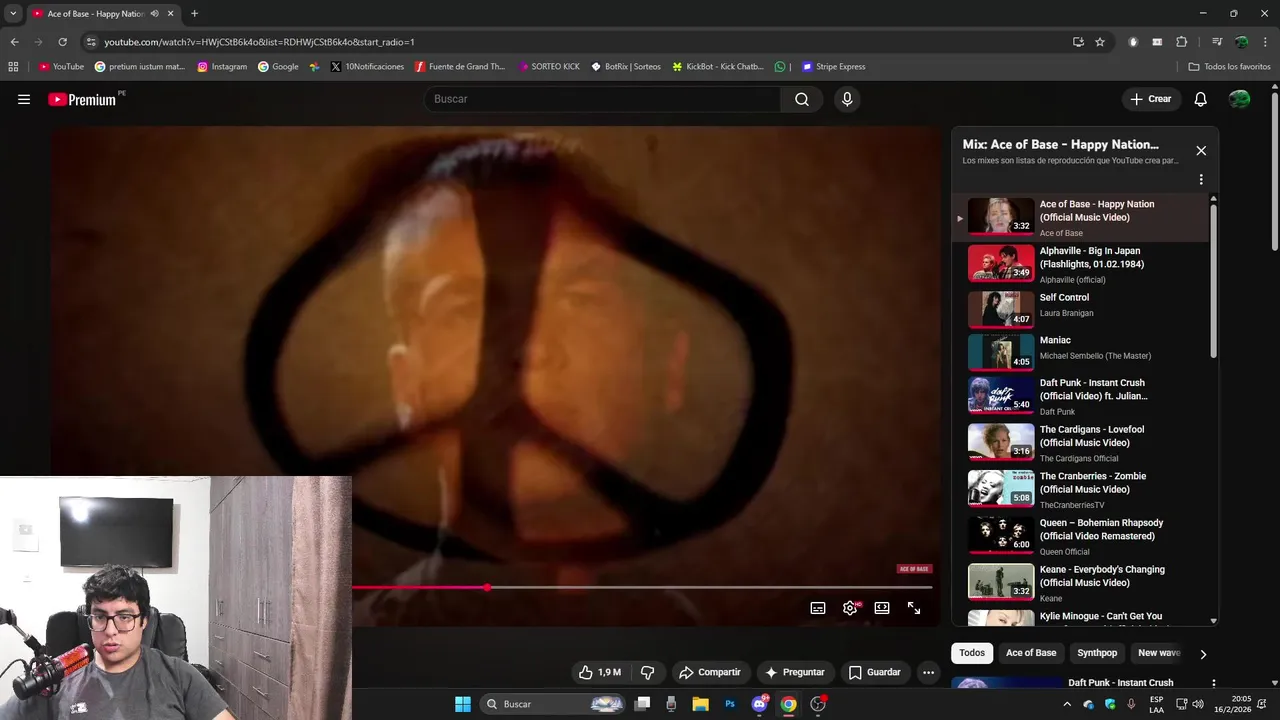Open Discord from taskbar
Viewport: 1280px width, 720px height.
(760, 704)
